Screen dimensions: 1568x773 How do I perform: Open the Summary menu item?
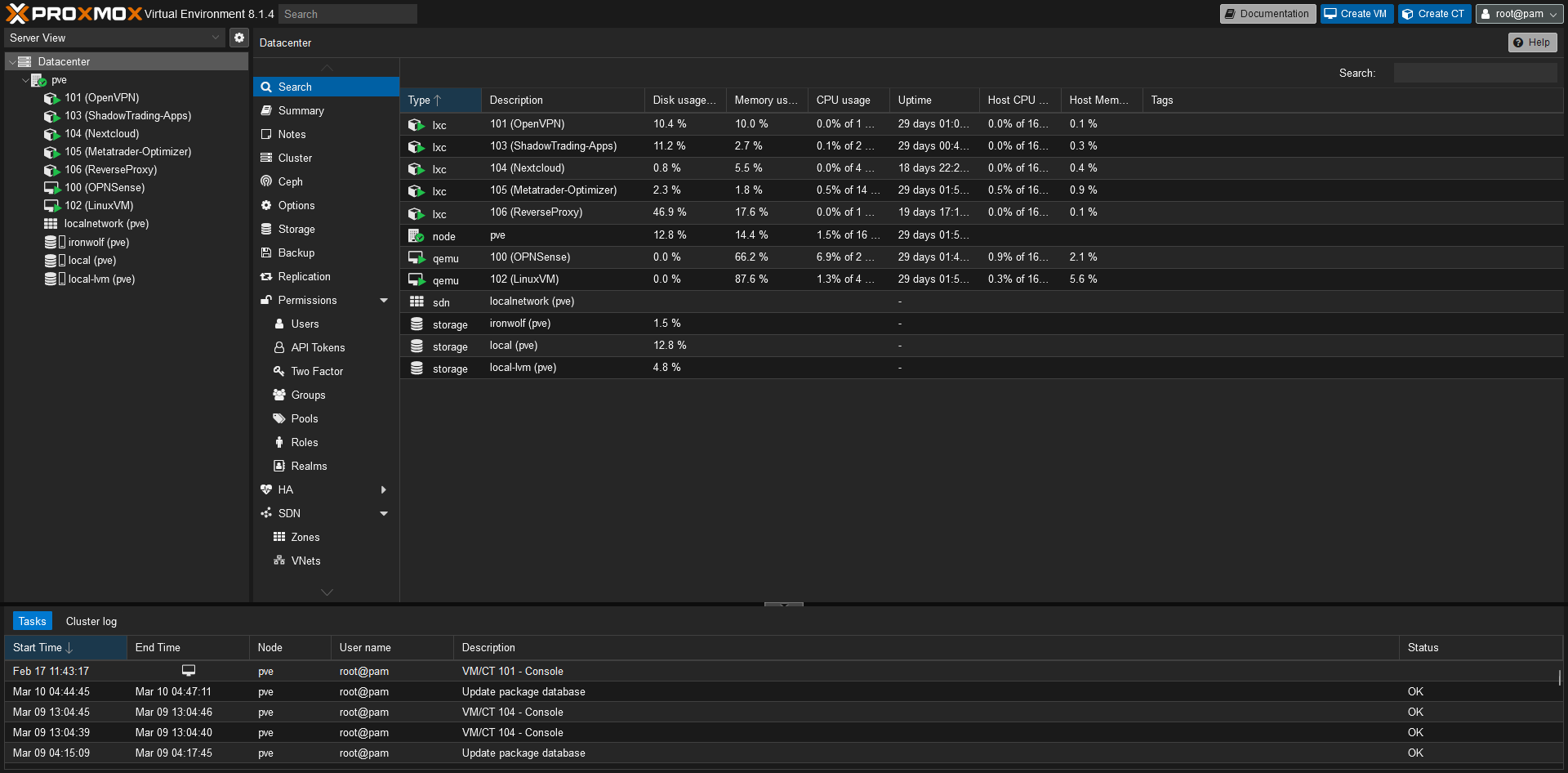(x=326, y=110)
